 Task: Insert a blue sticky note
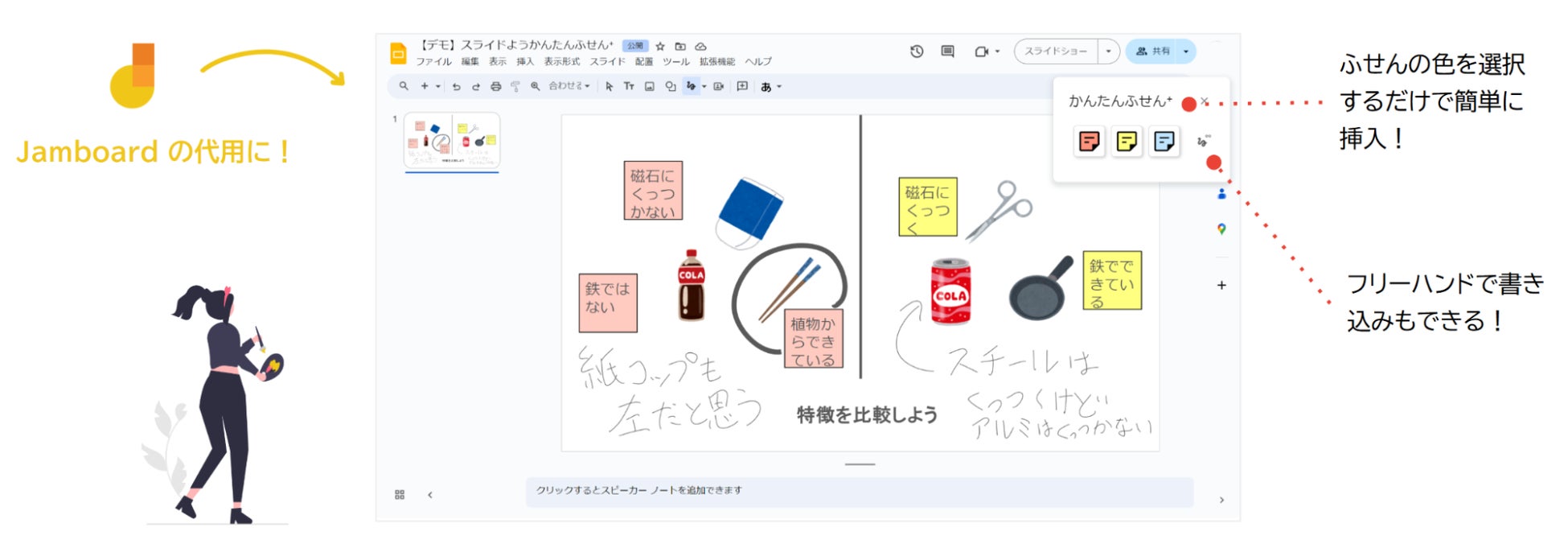[x=1164, y=142]
